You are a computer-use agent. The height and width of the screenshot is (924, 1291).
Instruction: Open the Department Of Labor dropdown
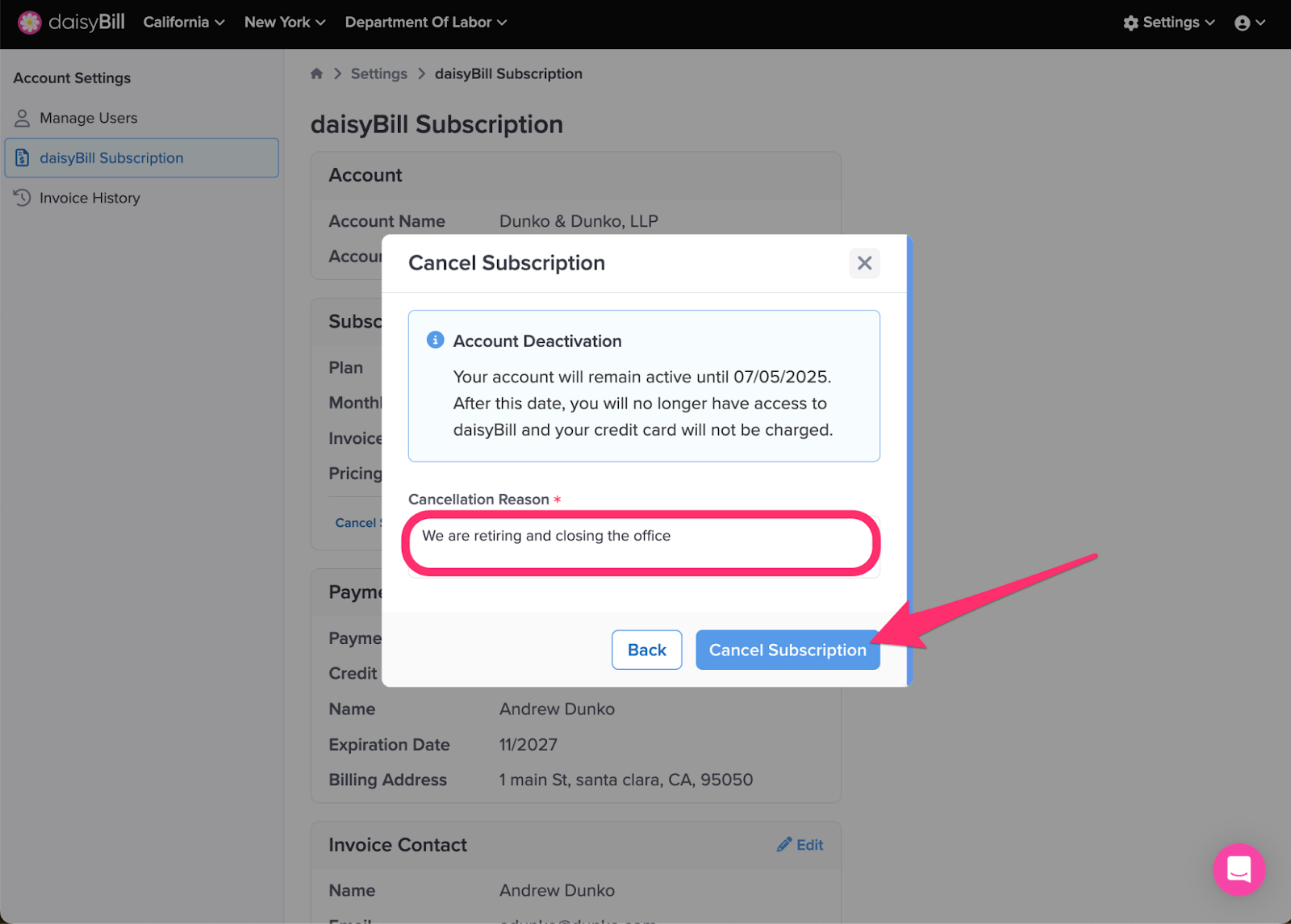tap(426, 22)
